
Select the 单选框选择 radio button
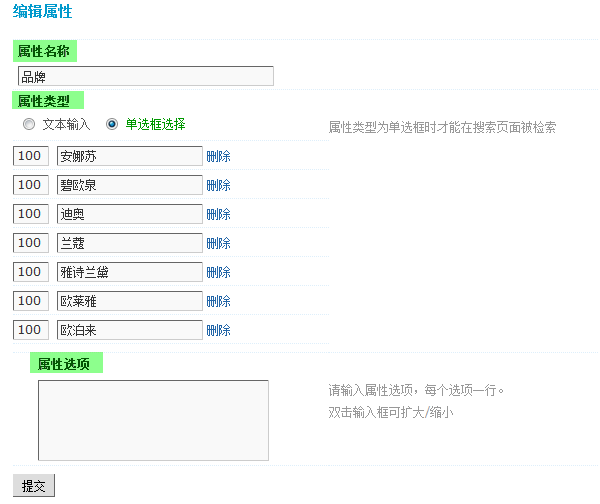click(x=112, y=124)
